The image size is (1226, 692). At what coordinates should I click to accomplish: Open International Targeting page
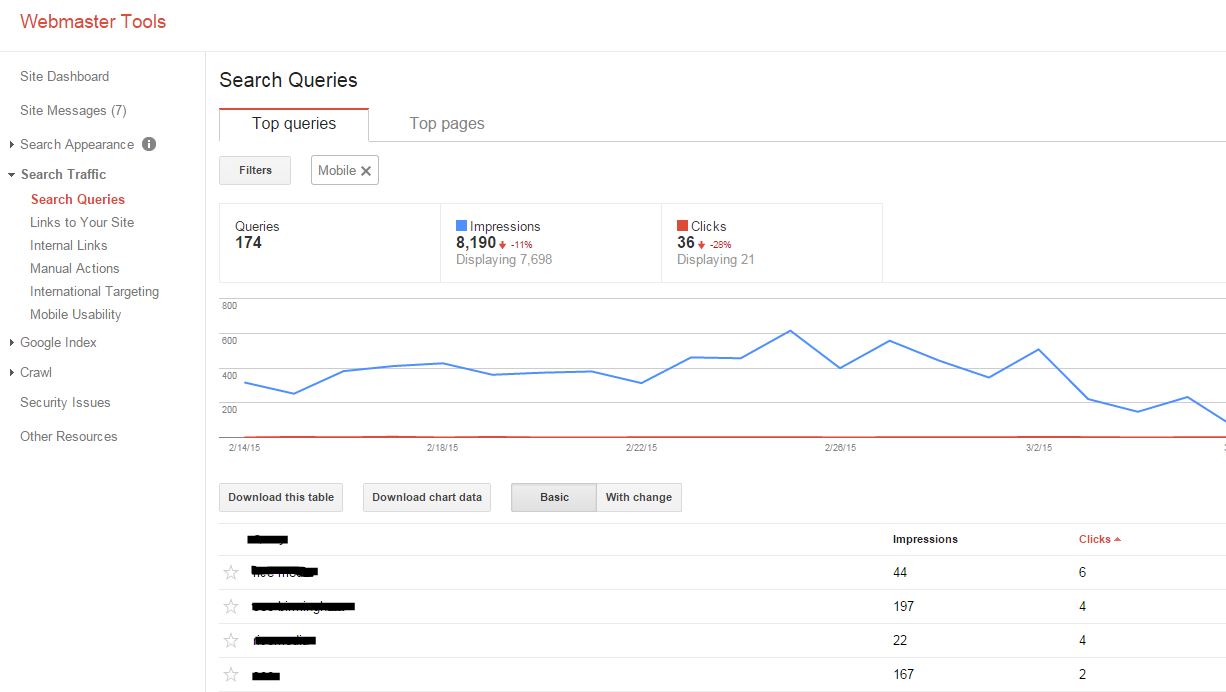point(95,291)
